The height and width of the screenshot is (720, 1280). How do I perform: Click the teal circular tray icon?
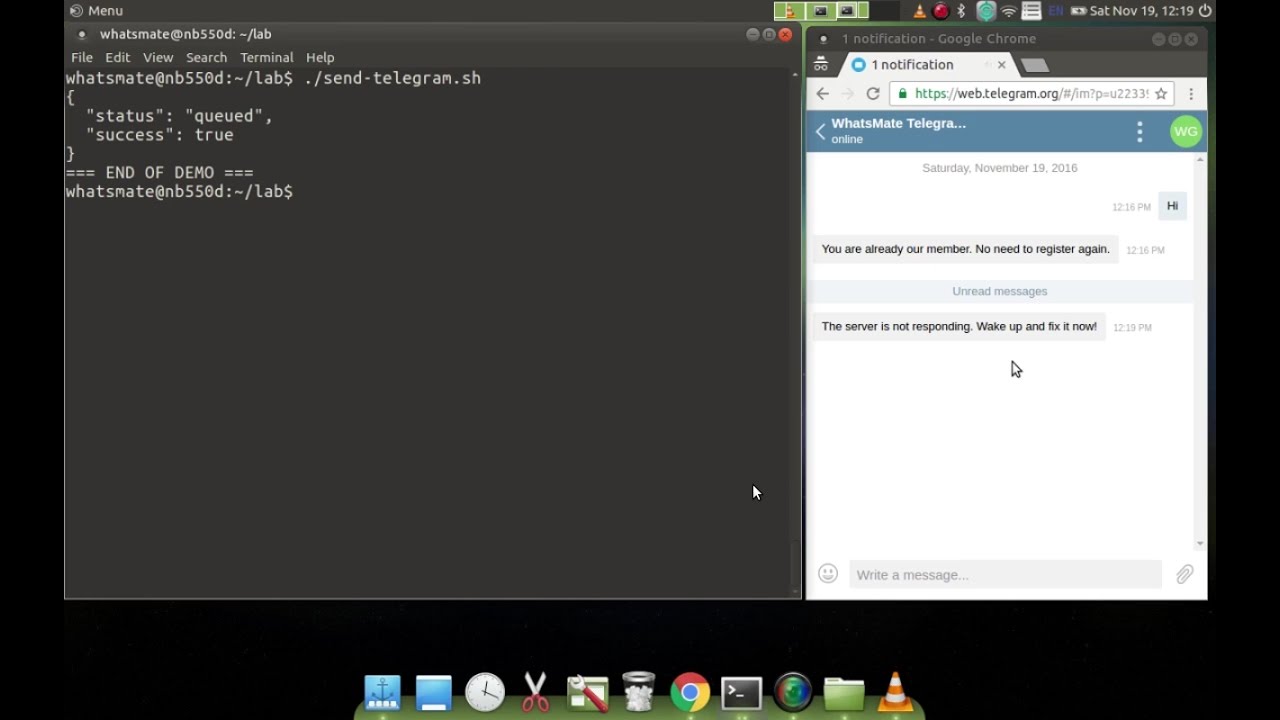coord(986,11)
